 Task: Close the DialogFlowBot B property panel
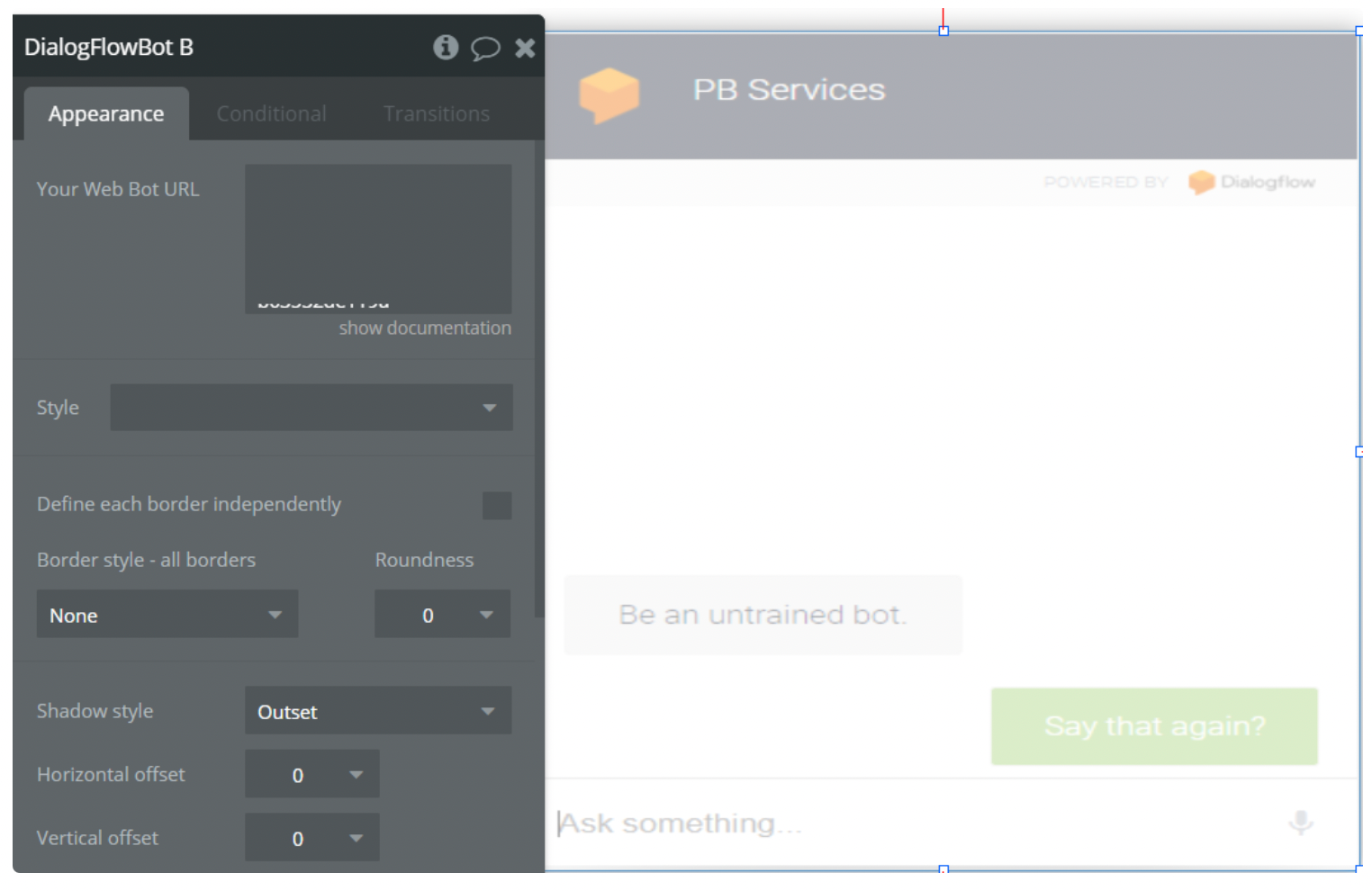[525, 48]
